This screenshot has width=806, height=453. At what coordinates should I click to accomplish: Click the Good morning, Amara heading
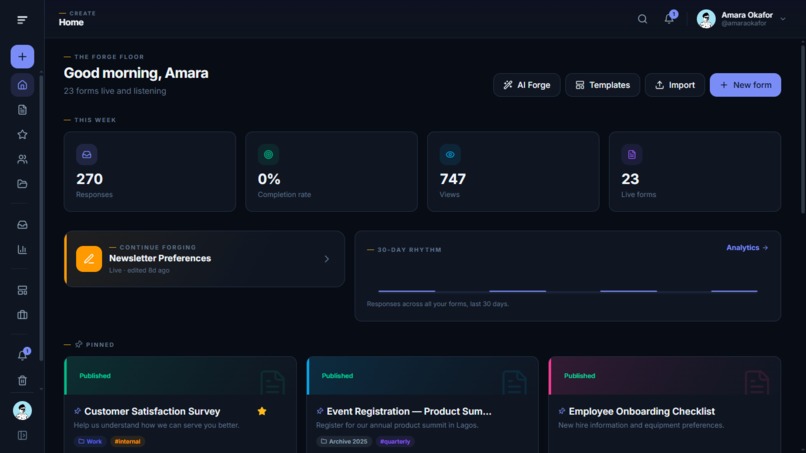point(136,73)
